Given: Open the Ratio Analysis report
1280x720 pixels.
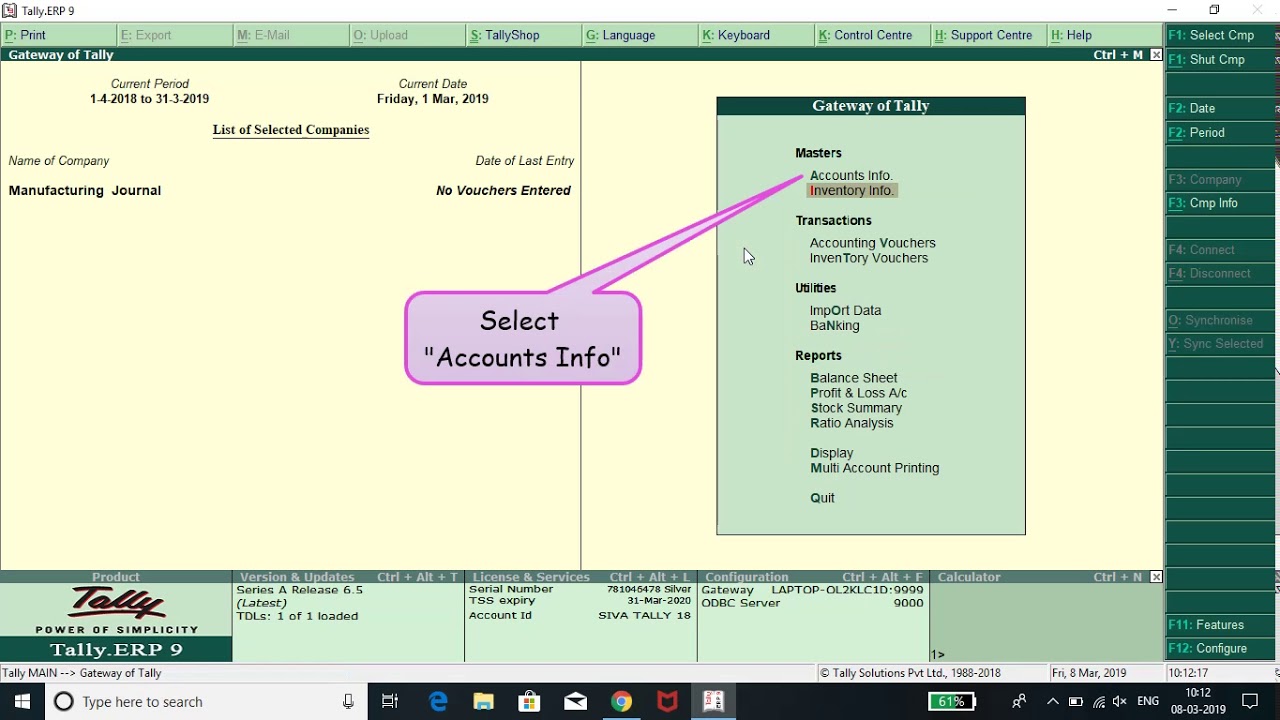Looking at the screenshot, I should [852, 423].
